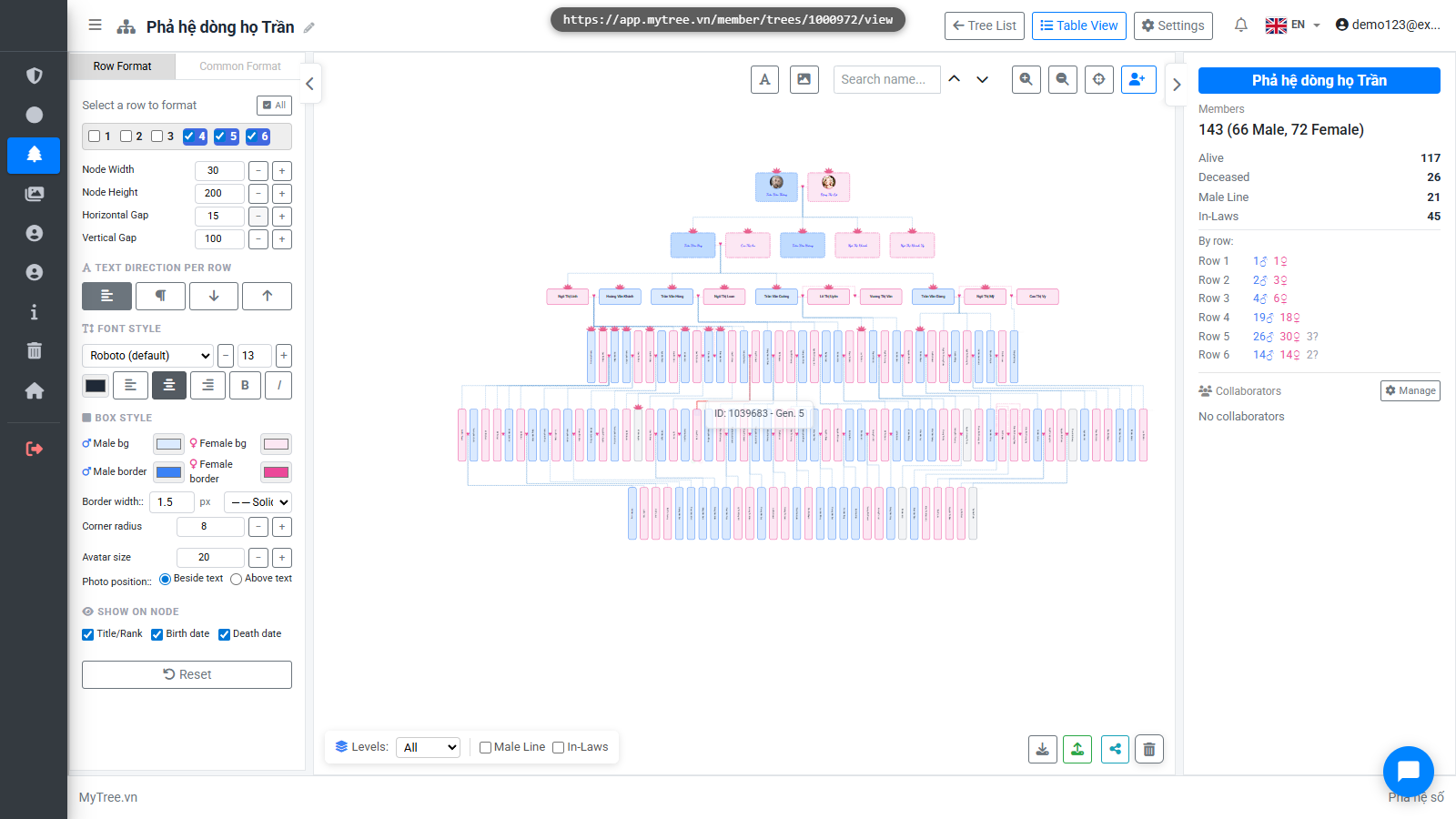1456x819 pixels.
Task: Open the trash sidebar icon
Action: pyautogui.click(x=35, y=351)
